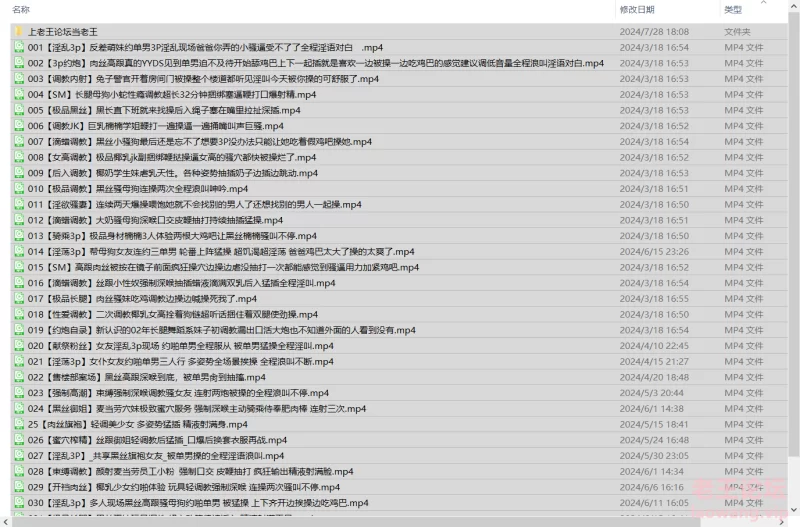
Task: Click the MP4 file icon for item 003
Action: (19, 79)
